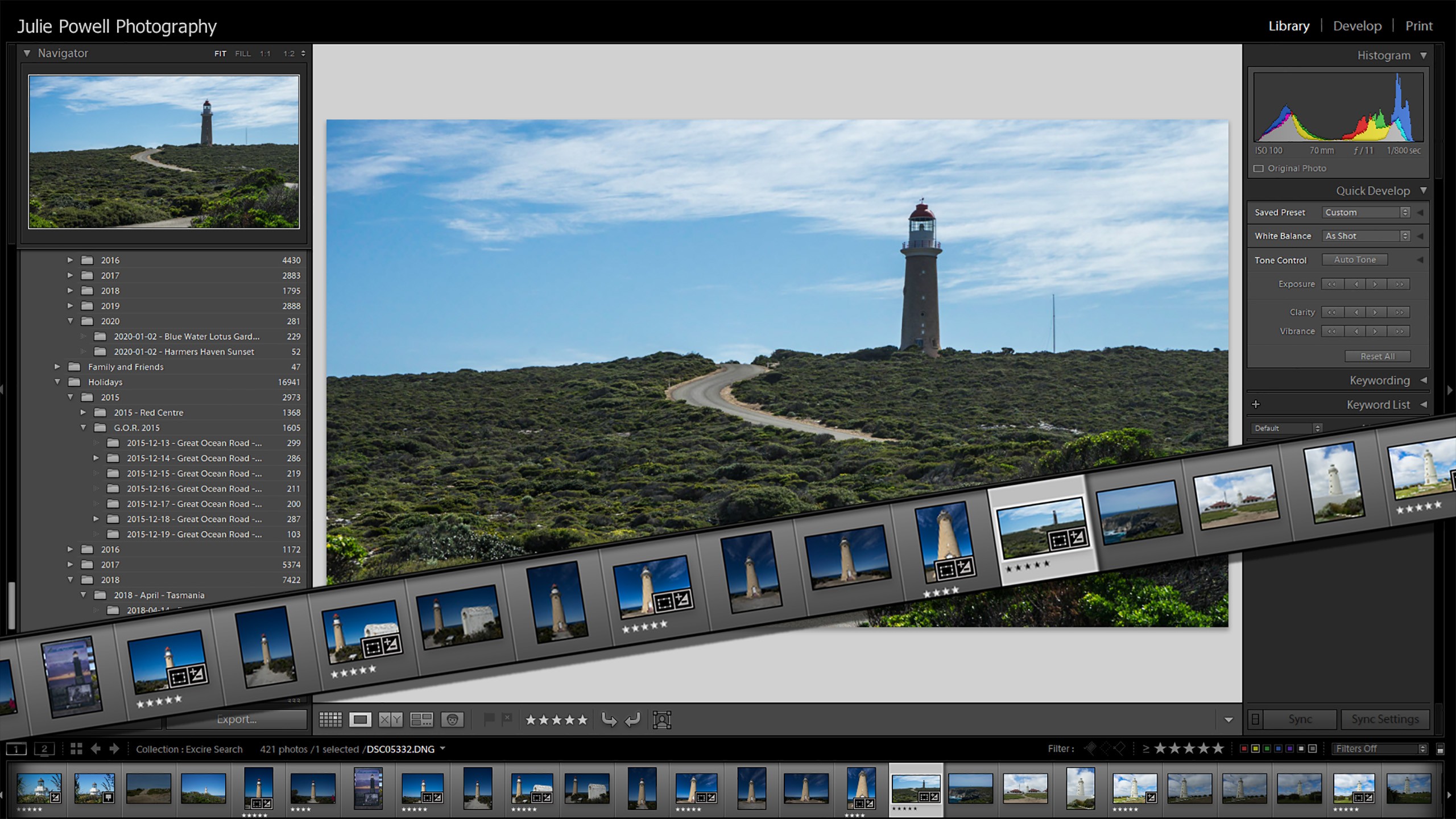Rotate photo counter-clockwise with toolbar arrow
This screenshot has width=1456, height=819.
click(x=609, y=719)
